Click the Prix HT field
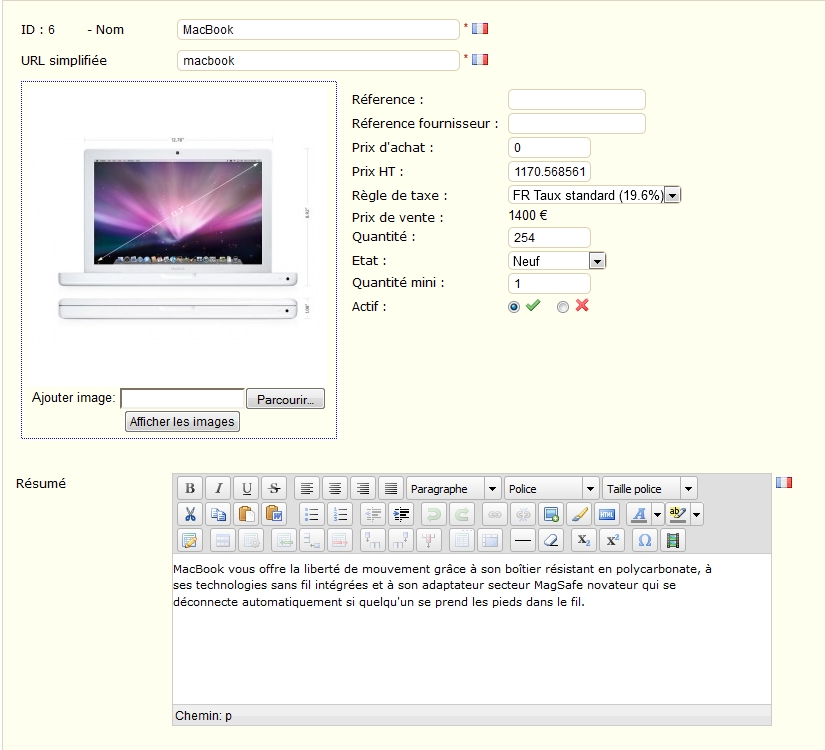825x750 pixels. [x=549, y=172]
